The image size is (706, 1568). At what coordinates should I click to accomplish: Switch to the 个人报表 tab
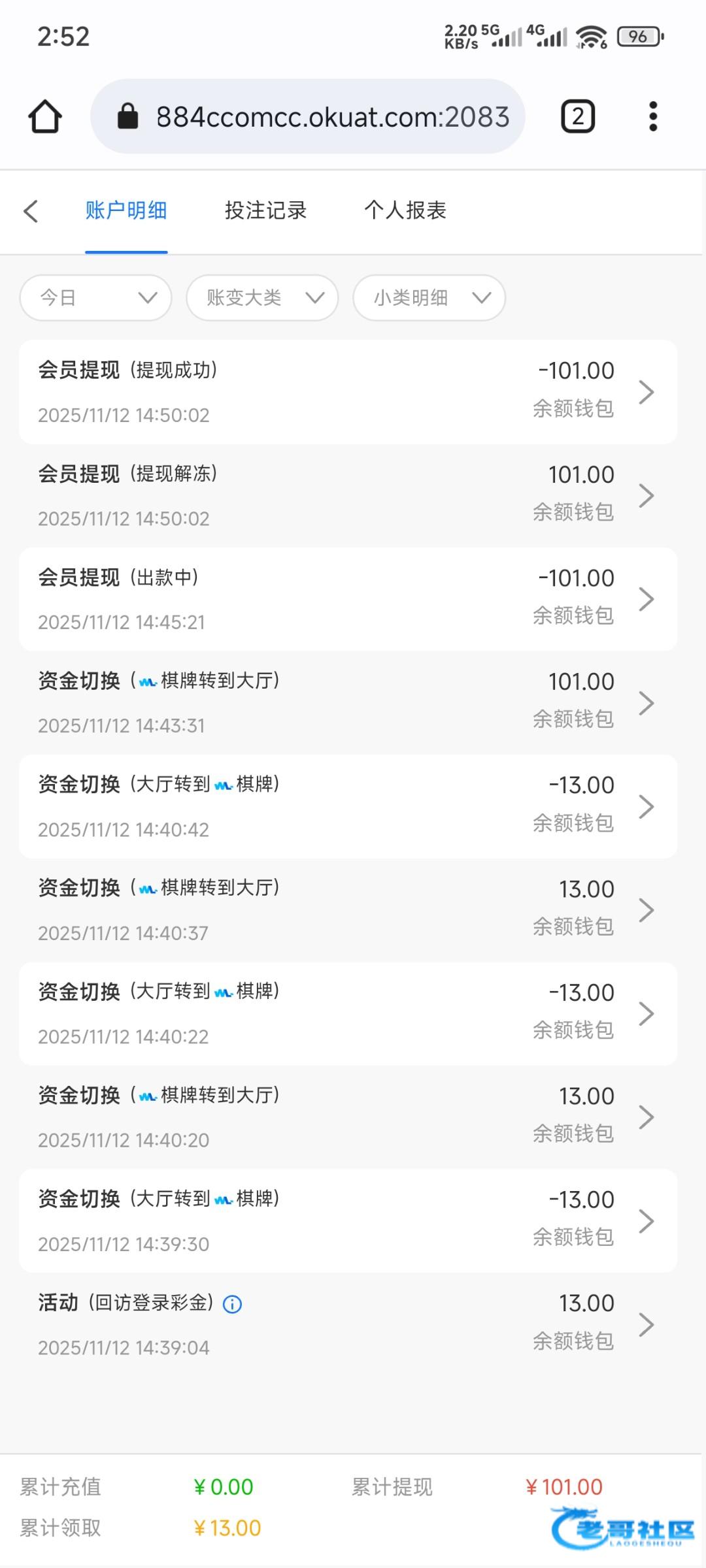(x=405, y=210)
